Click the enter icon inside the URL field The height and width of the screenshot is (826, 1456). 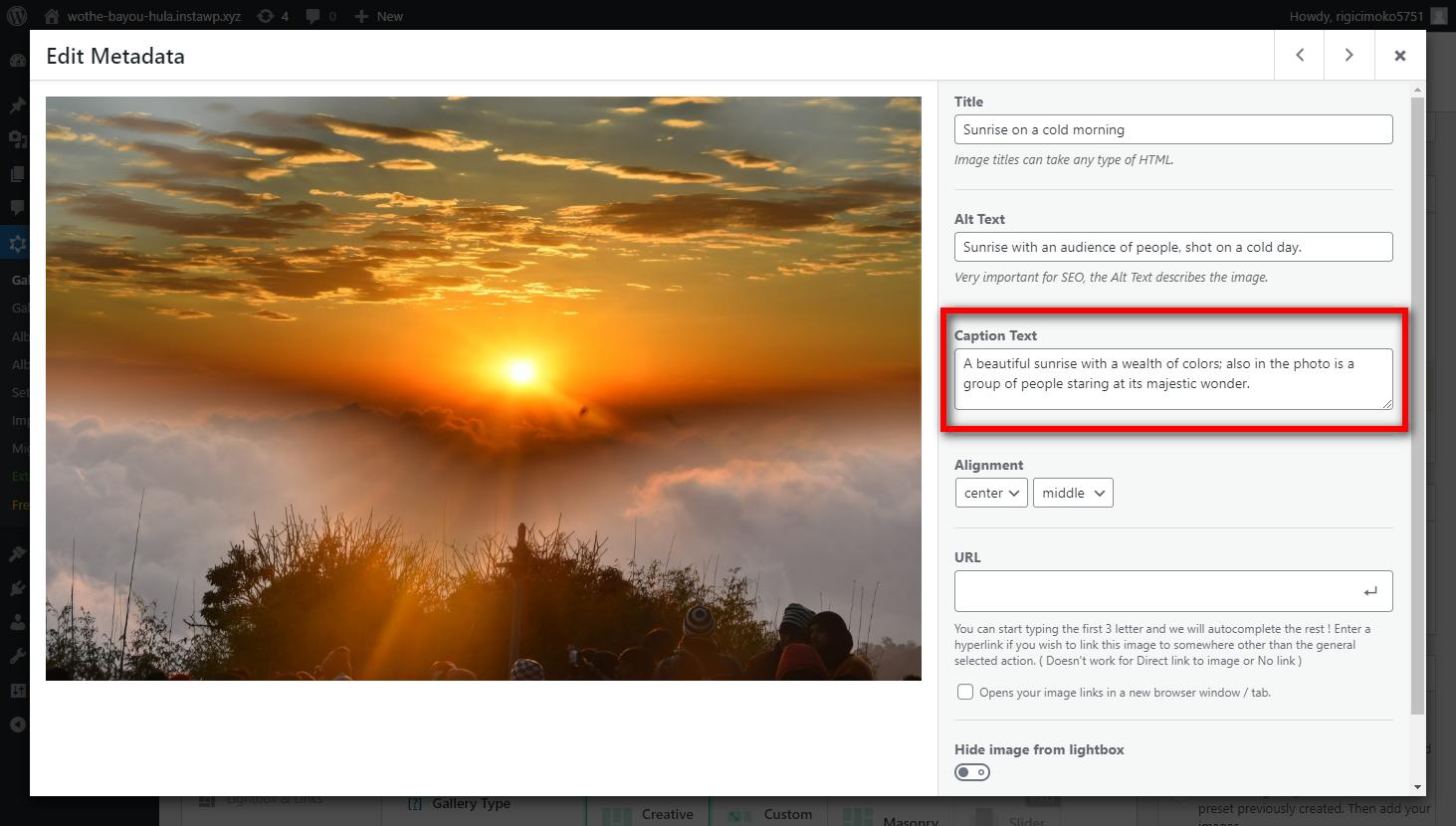[x=1370, y=590]
